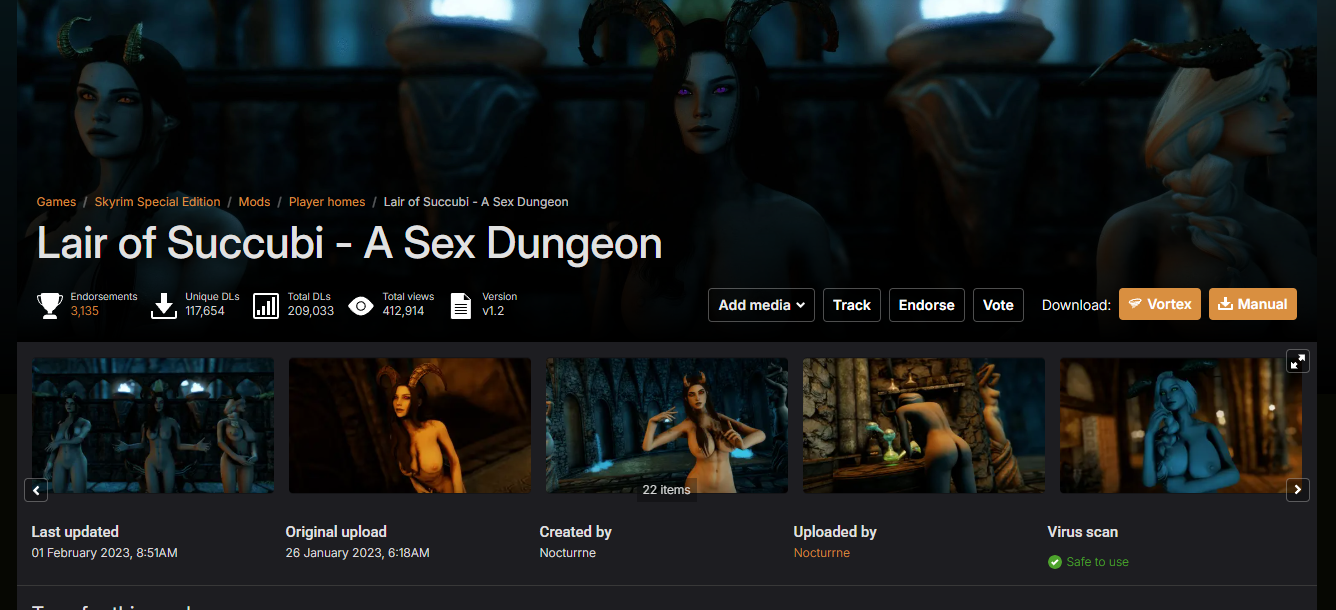Open the Skyrim Special Edition breadcrumb link
The image size is (1336, 610).
[157, 202]
